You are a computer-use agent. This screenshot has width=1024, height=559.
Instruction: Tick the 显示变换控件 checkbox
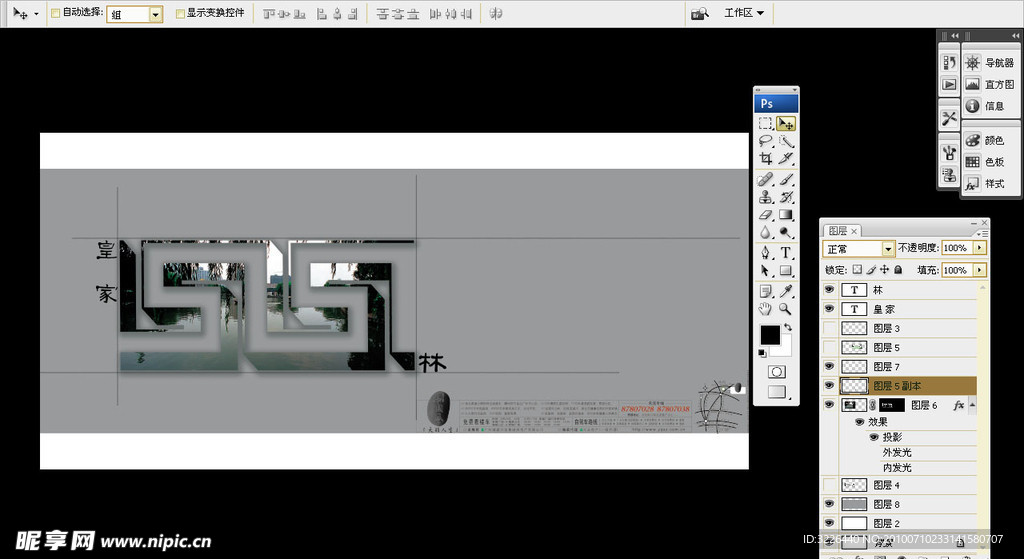pos(180,14)
